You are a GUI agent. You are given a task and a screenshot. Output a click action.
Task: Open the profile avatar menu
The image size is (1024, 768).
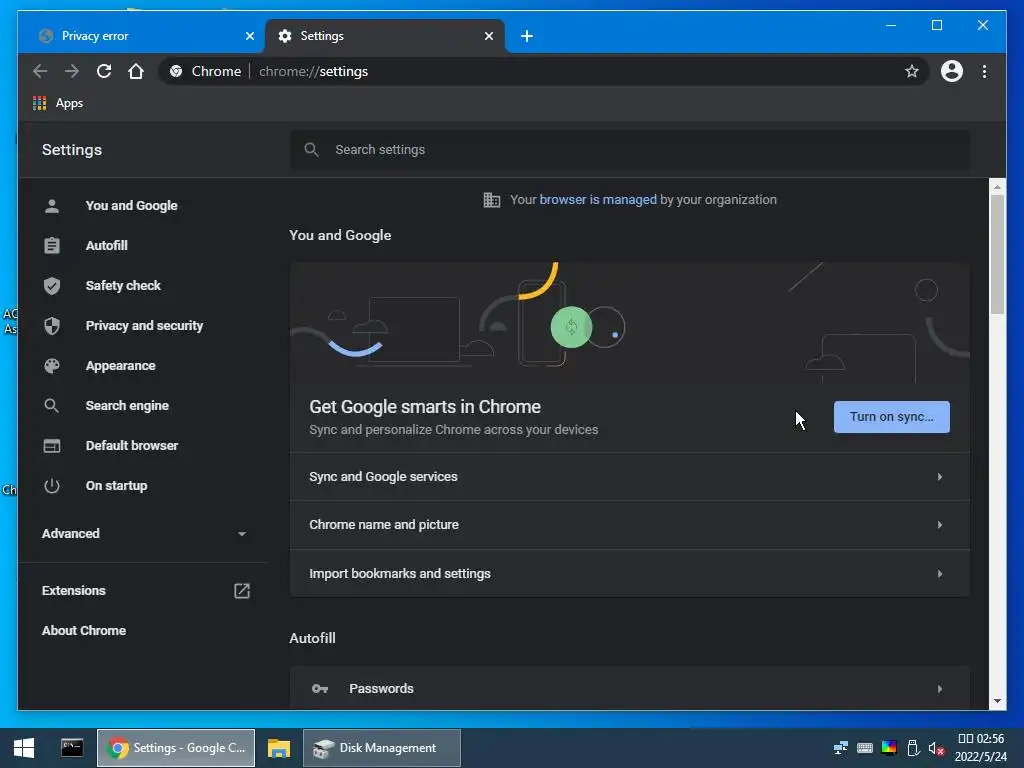point(952,71)
